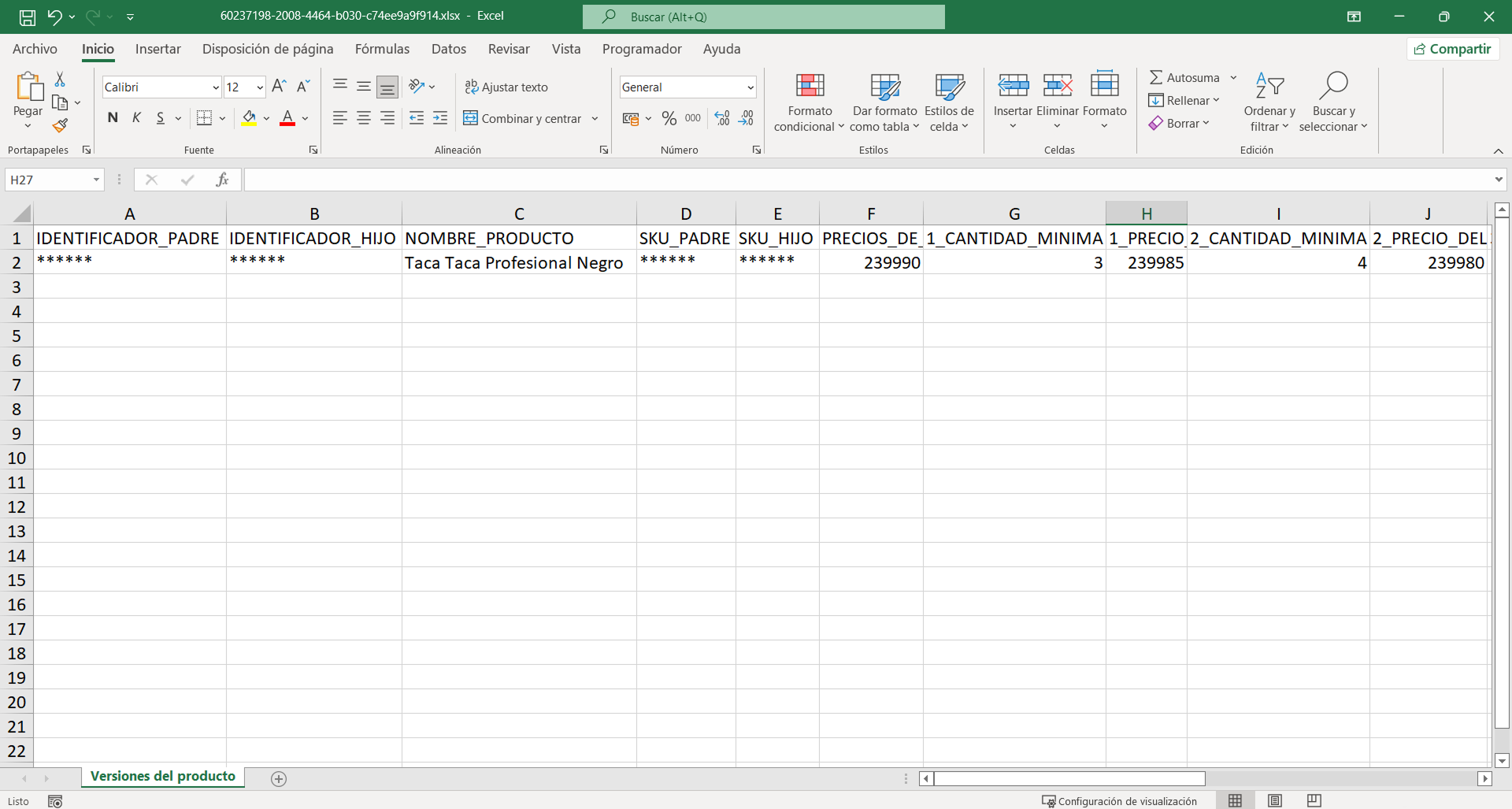The height and width of the screenshot is (809, 1512).
Task: Open the Autosuma dropdown arrow
Action: [1233, 77]
